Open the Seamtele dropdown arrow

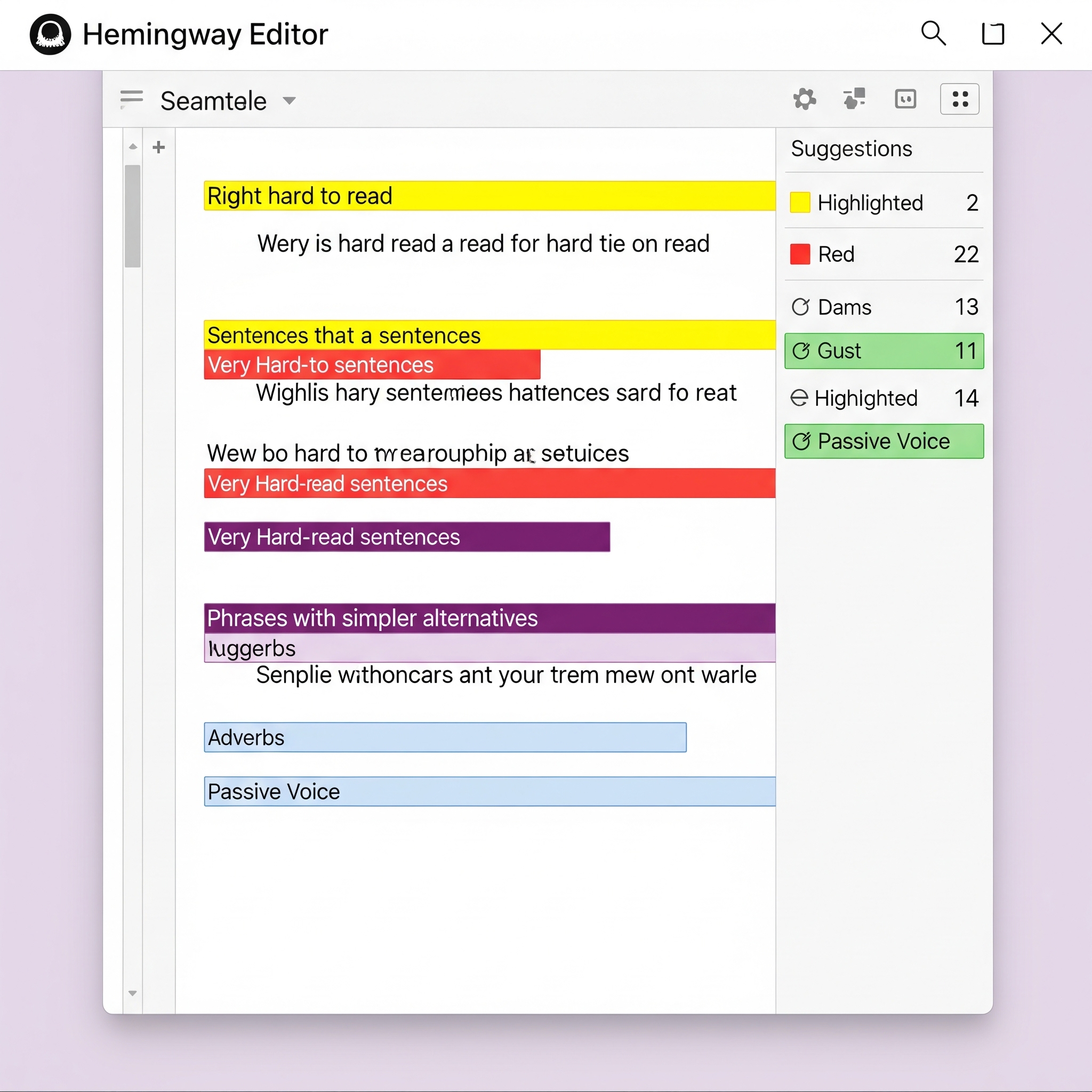pos(290,101)
